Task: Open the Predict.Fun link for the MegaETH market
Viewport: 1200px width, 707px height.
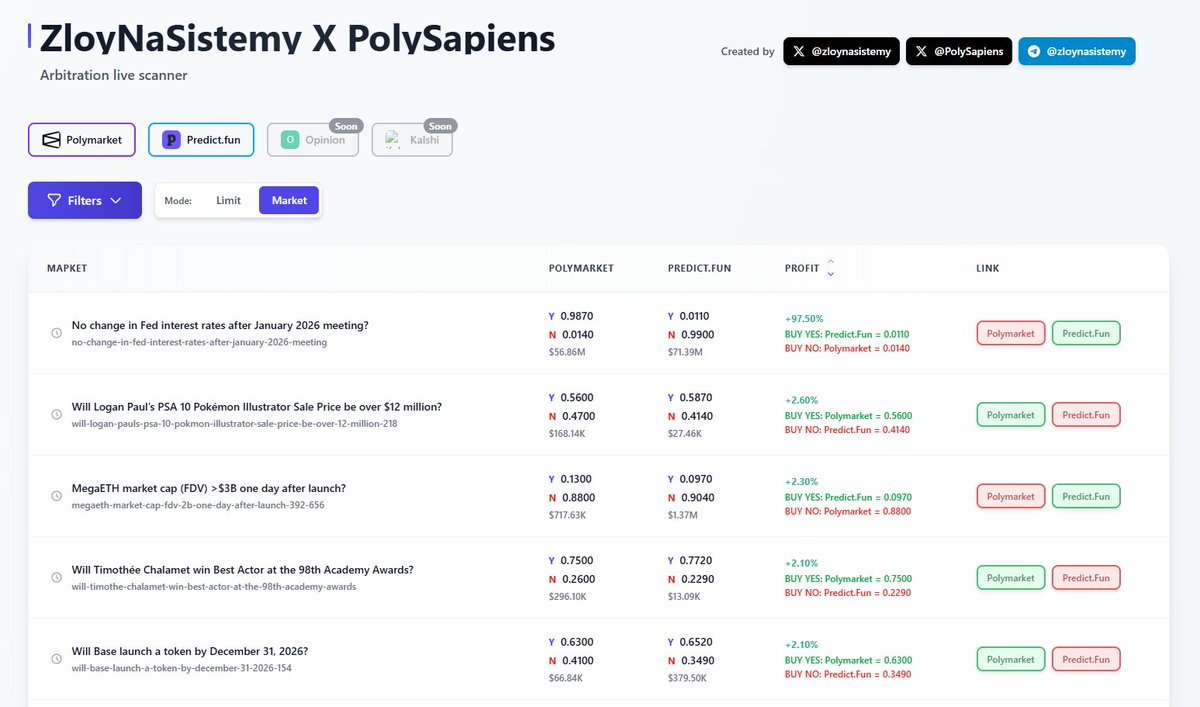Action: [x=1086, y=496]
